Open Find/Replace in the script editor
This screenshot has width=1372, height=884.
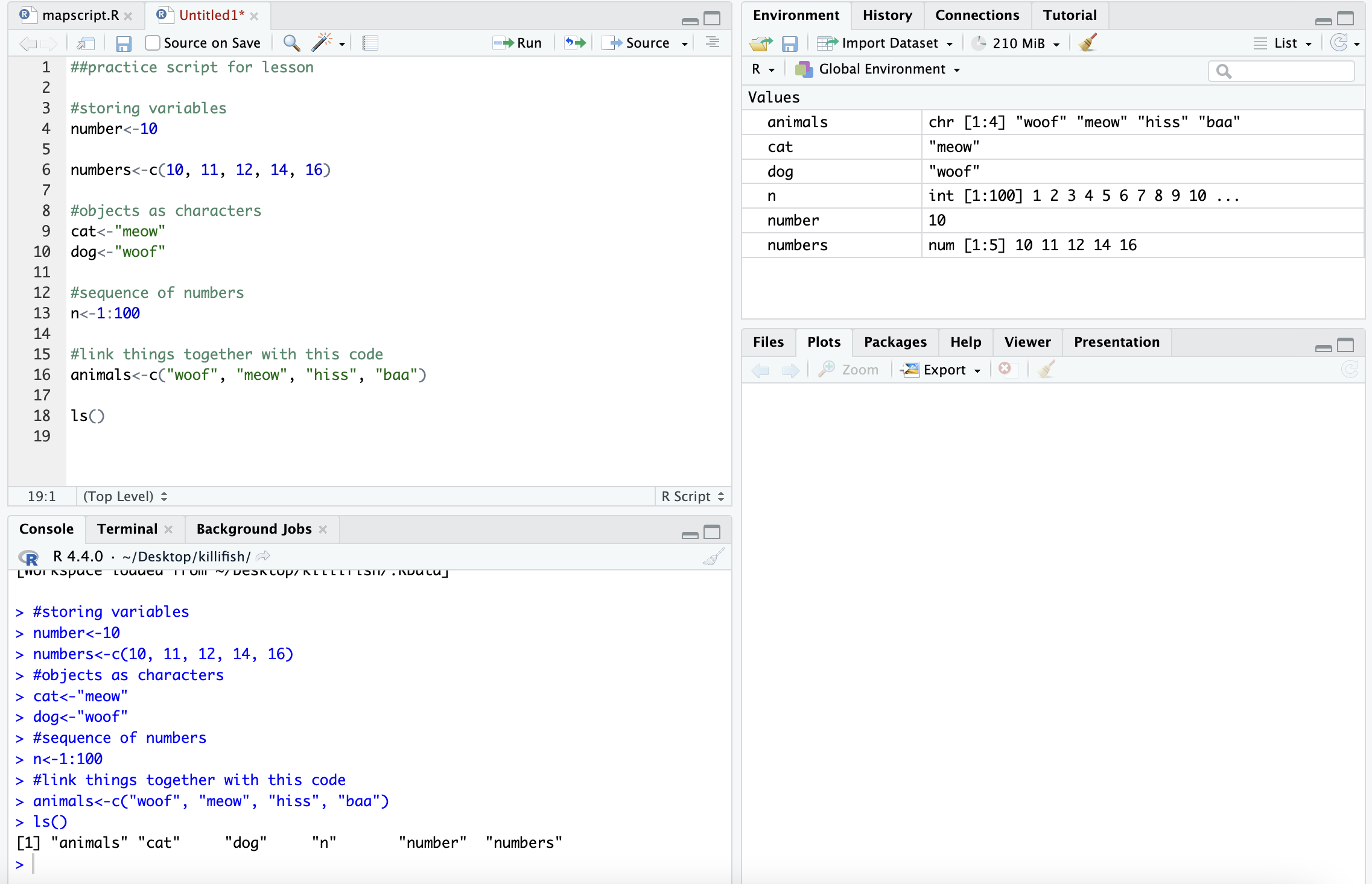291,43
